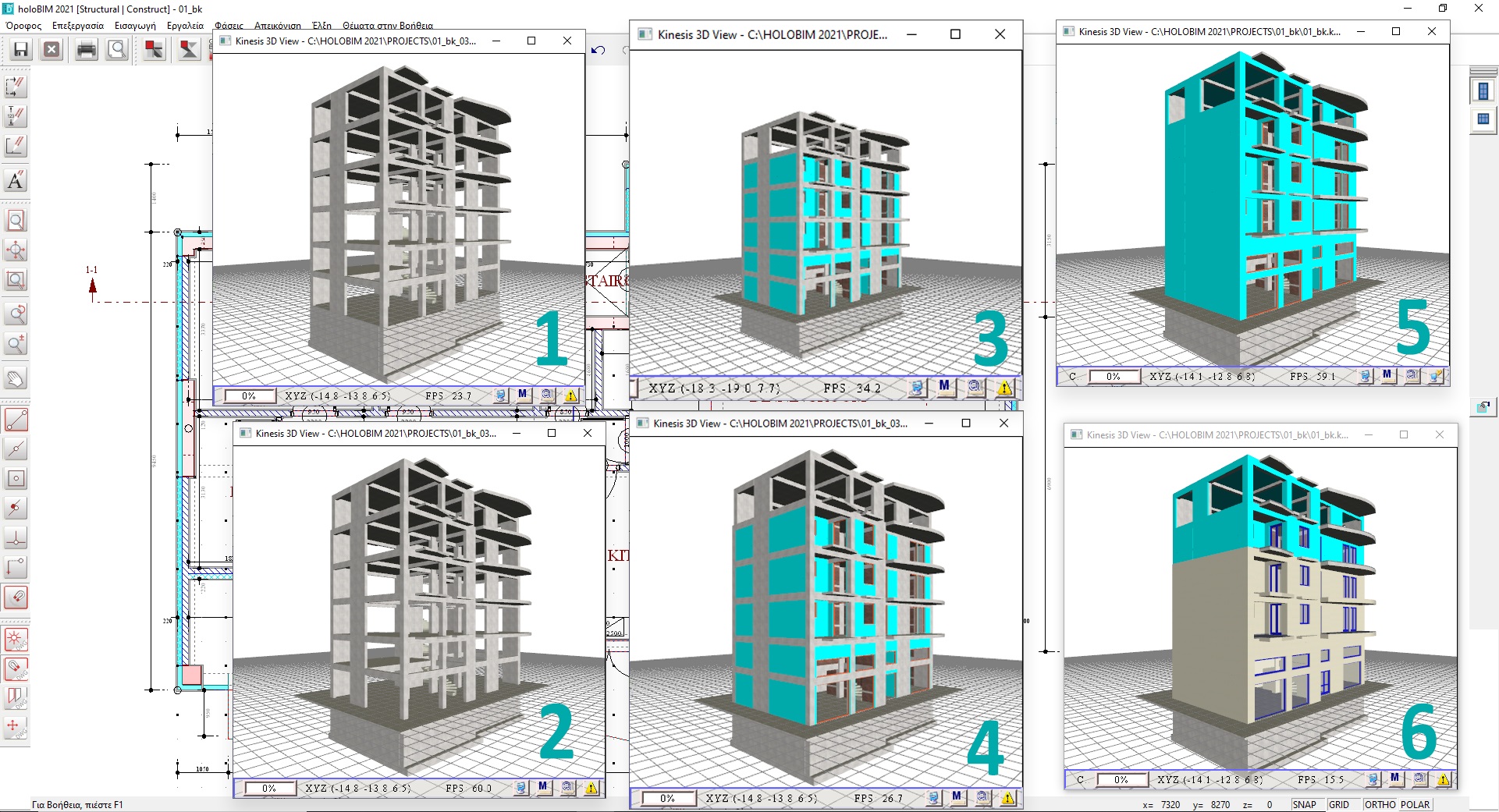1499x812 pixels.
Task: Open the Εργαλεία menu
Action: coord(185,26)
